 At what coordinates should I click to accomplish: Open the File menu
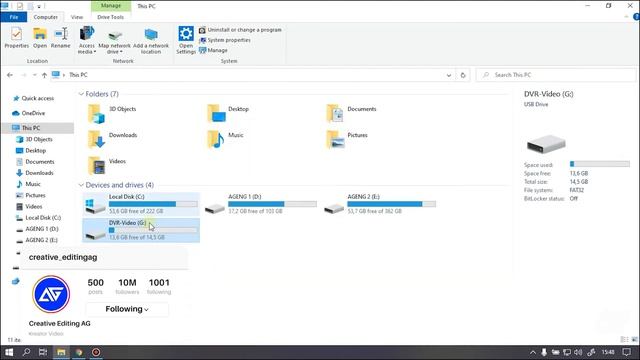coord(14,17)
